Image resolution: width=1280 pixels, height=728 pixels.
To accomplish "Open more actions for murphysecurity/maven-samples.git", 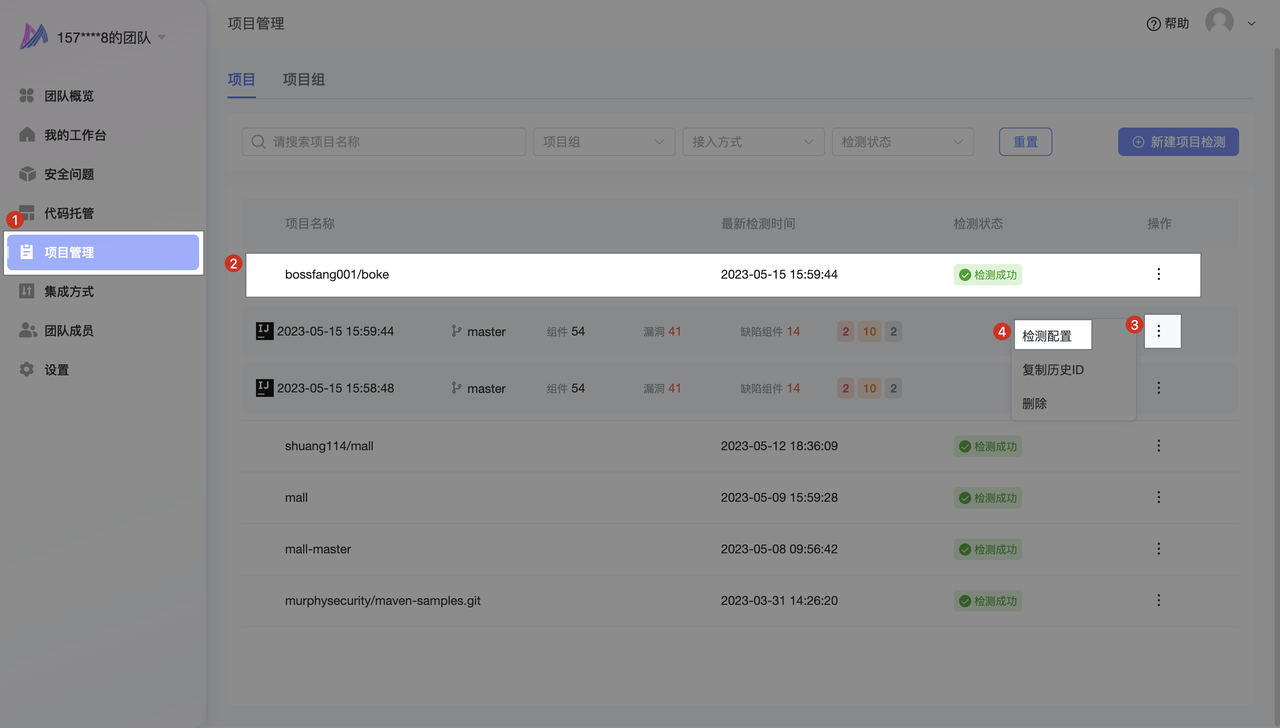I will (1158, 601).
